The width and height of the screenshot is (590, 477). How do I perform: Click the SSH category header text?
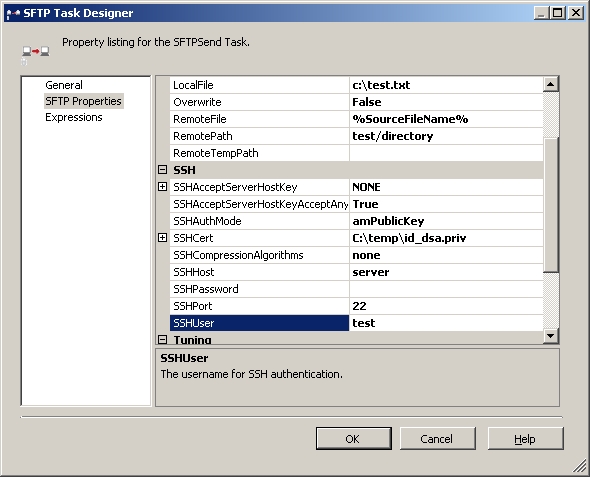pos(184,170)
